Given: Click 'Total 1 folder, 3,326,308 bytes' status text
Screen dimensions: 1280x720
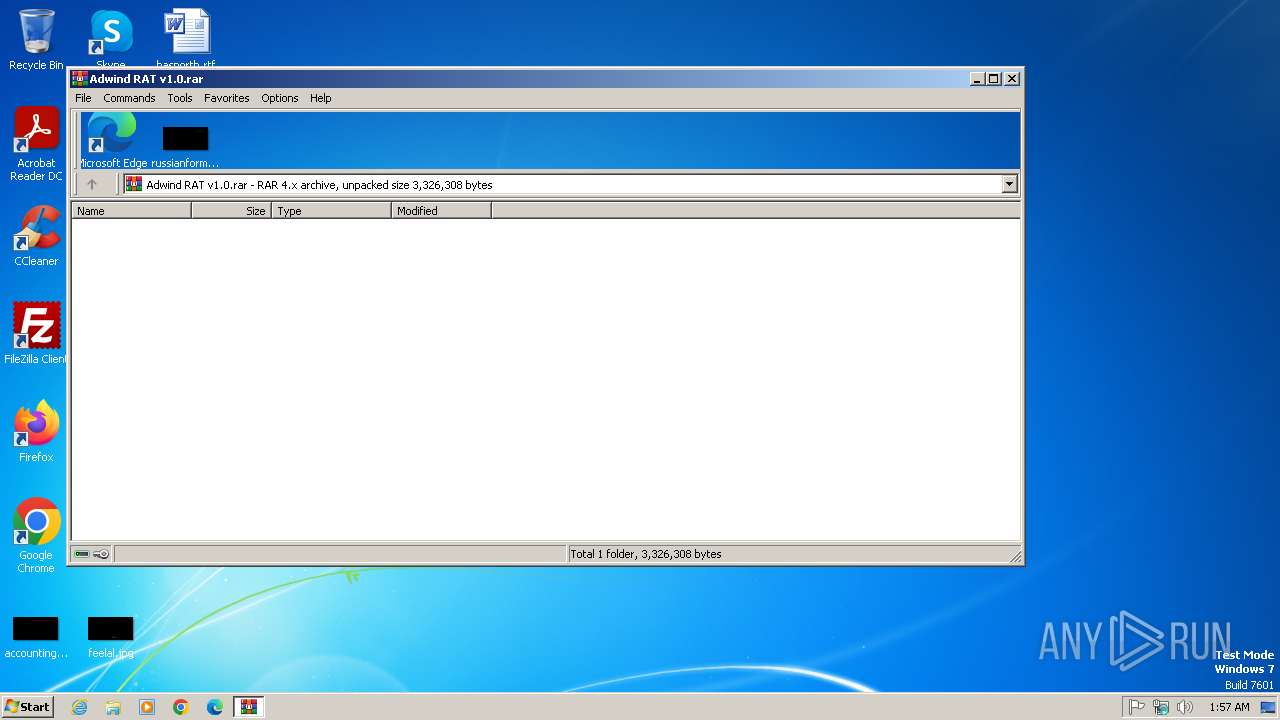Looking at the screenshot, I should tap(645, 554).
